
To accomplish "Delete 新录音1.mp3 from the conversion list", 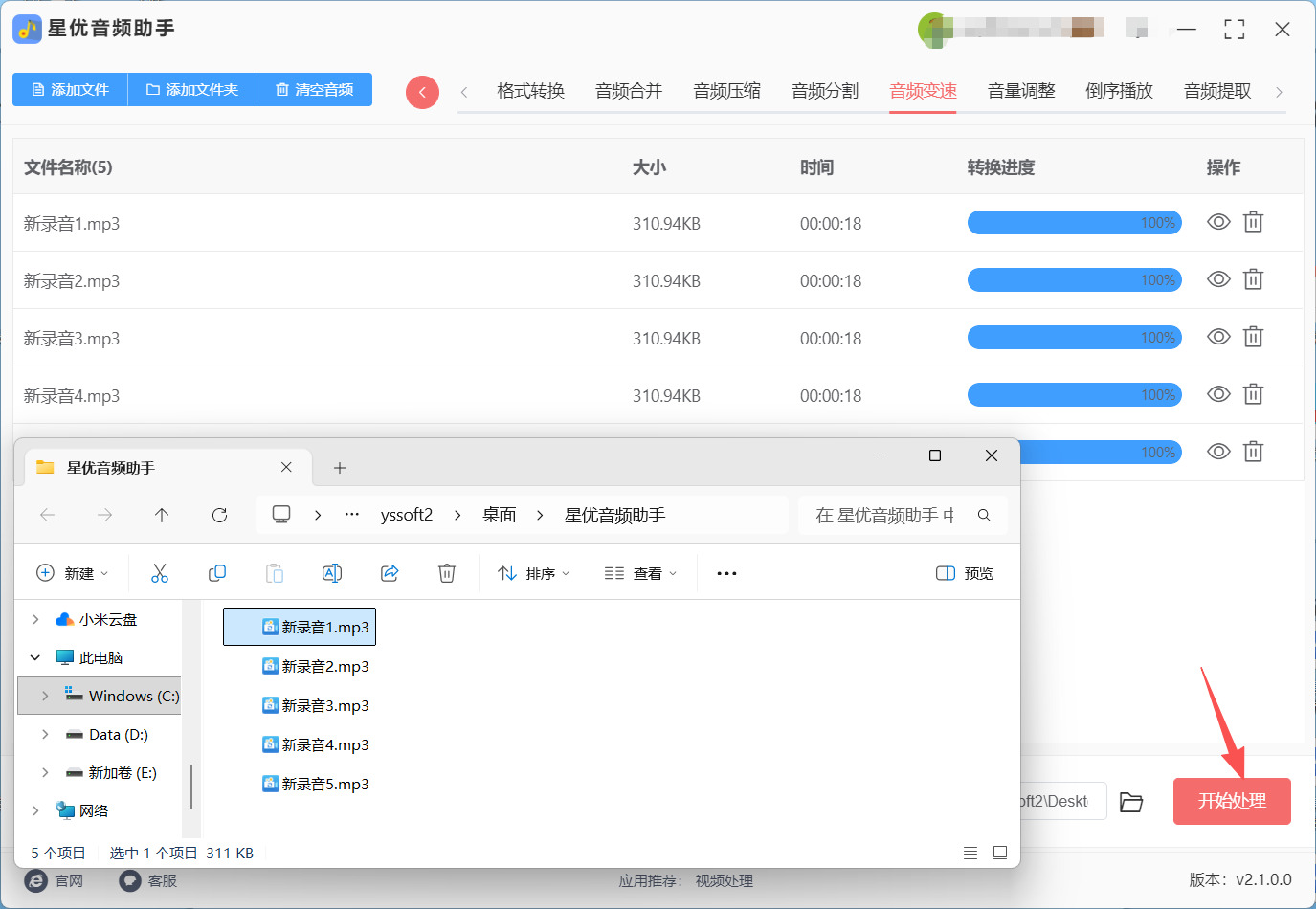I will click(x=1253, y=222).
